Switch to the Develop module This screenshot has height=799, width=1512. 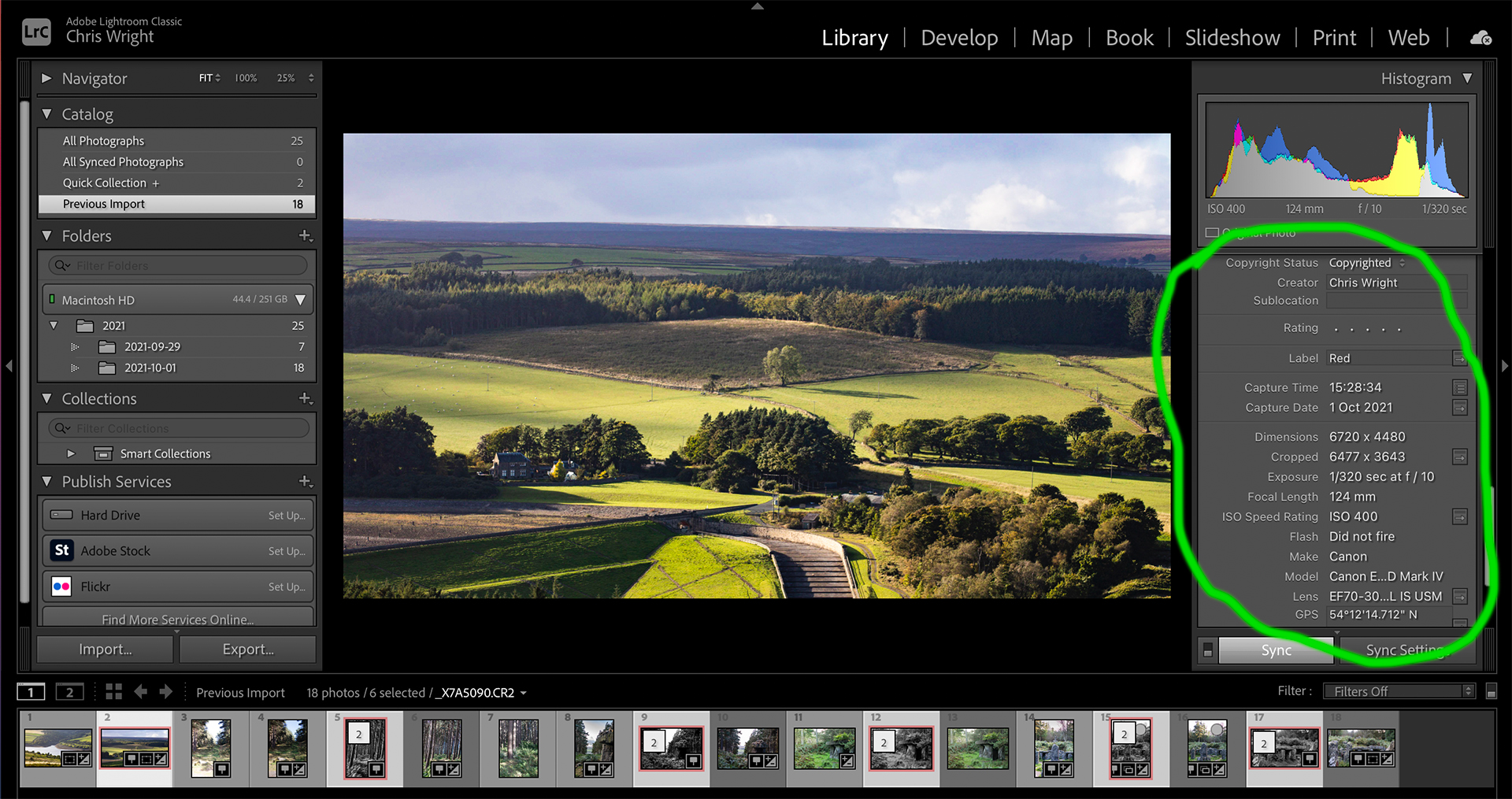click(x=958, y=38)
